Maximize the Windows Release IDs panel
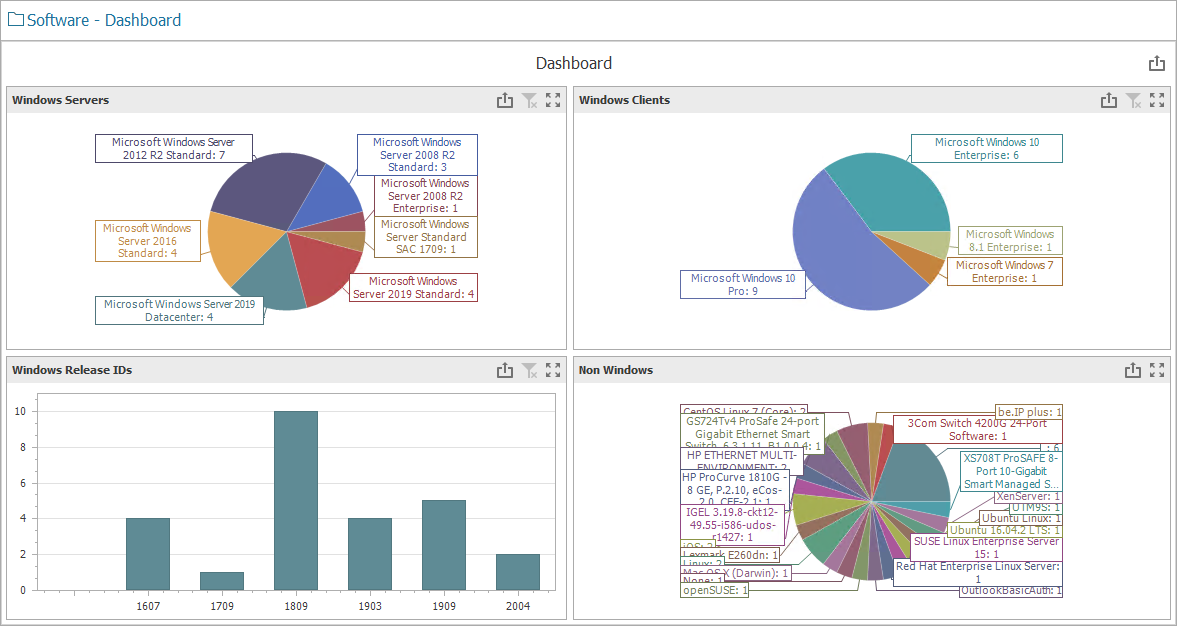This screenshot has width=1177, height=626. 553,369
